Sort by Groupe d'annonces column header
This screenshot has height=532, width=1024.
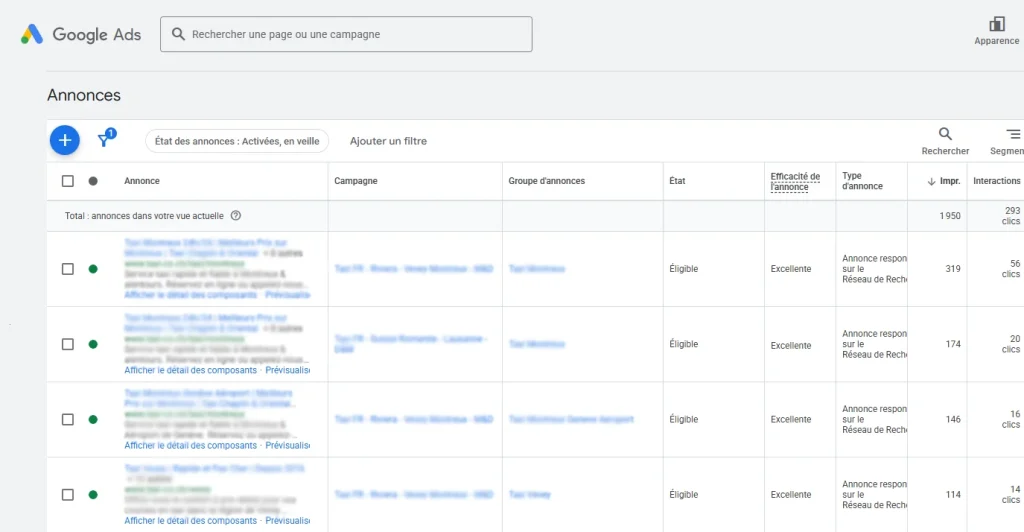tap(547, 181)
